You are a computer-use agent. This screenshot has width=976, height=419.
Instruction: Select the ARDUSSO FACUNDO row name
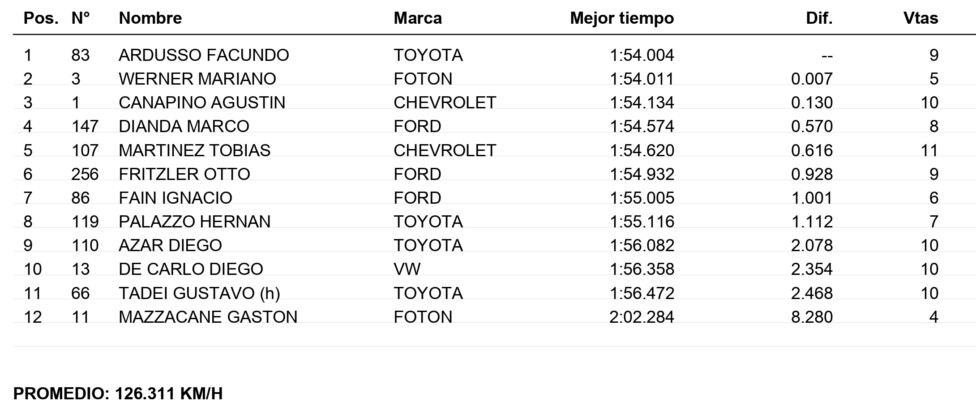coord(204,55)
